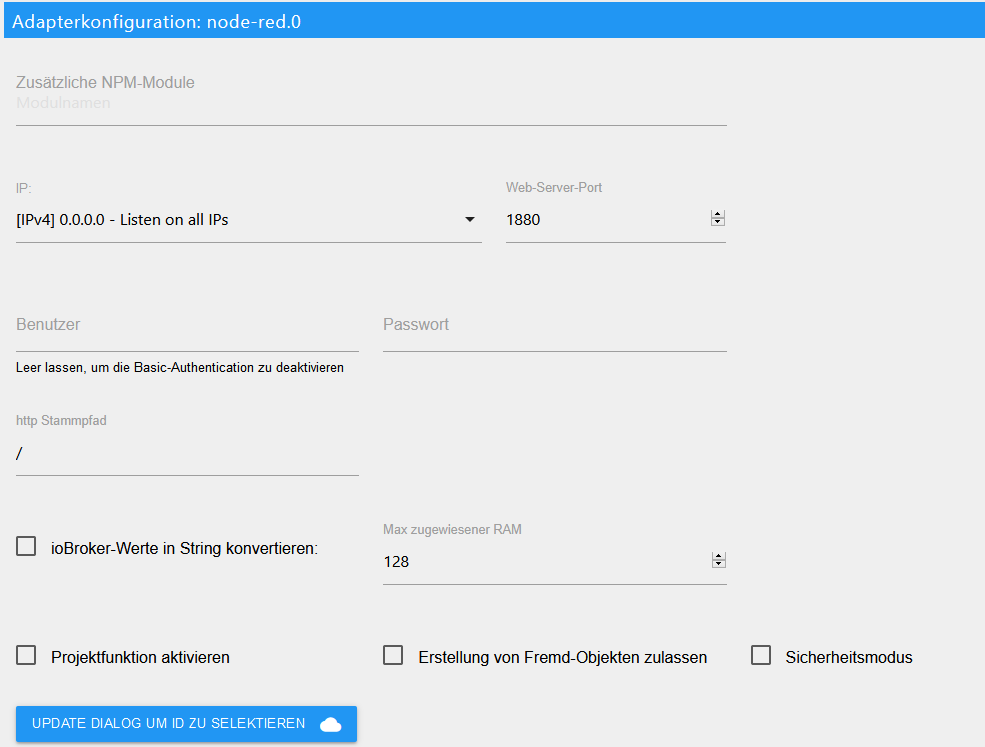The image size is (985, 747).
Task: Edit the http Stammpfad field
Action: click(x=187, y=454)
